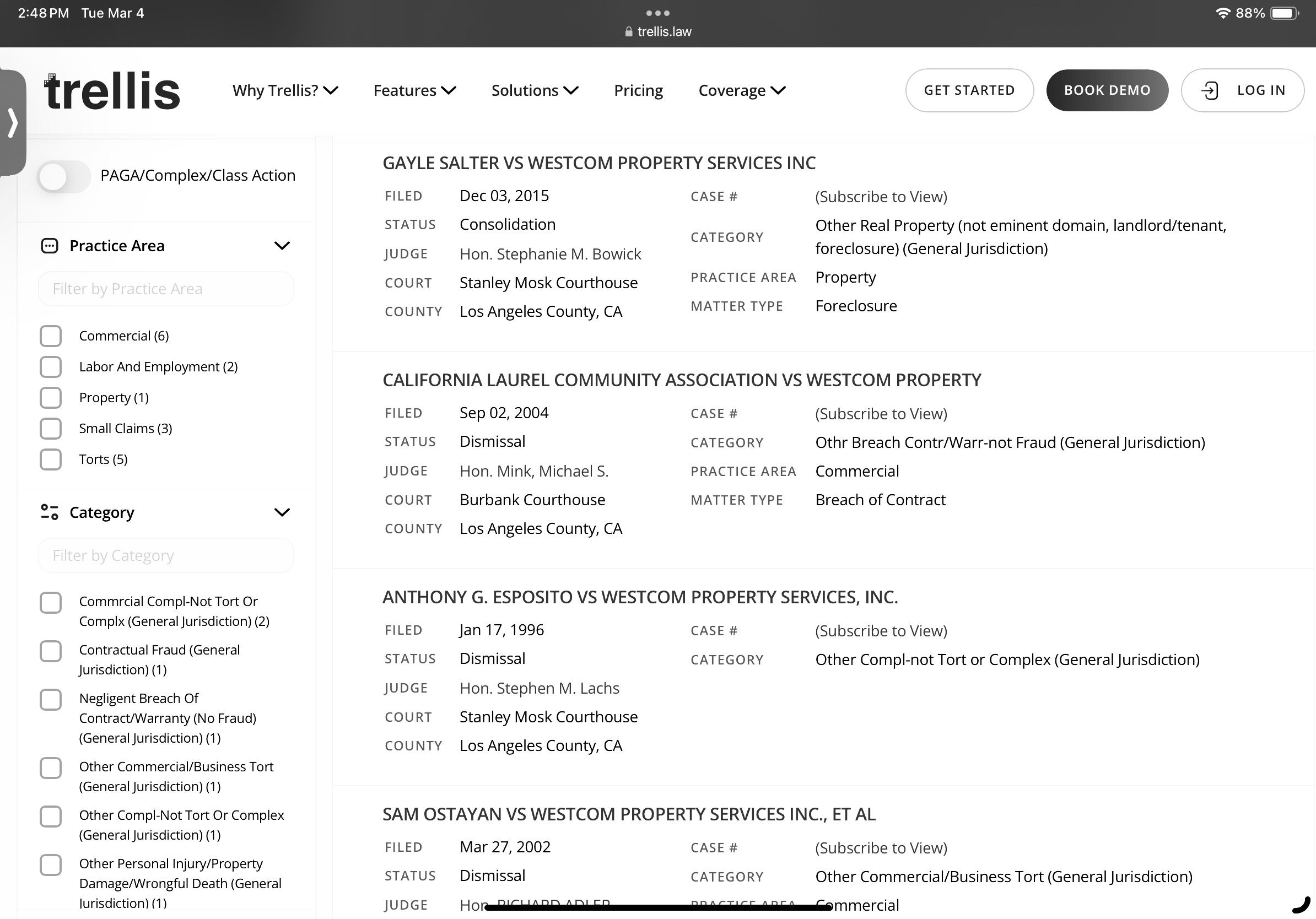The height and width of the screenshot is (919, 1316).
Task: Tap the battery status icon
Action: 1284,13
